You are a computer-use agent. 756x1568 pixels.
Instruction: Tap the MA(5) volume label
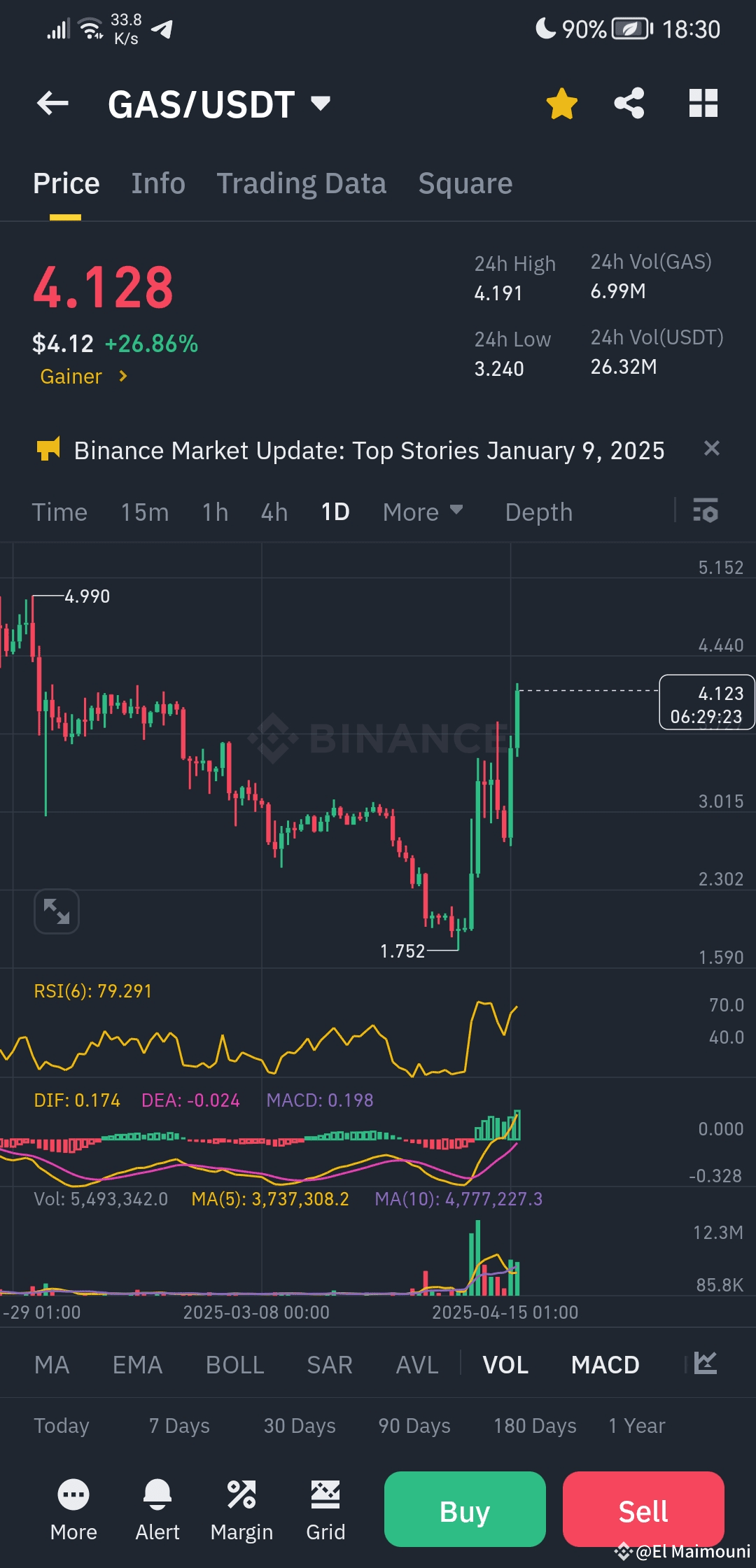pos(270,1199)
